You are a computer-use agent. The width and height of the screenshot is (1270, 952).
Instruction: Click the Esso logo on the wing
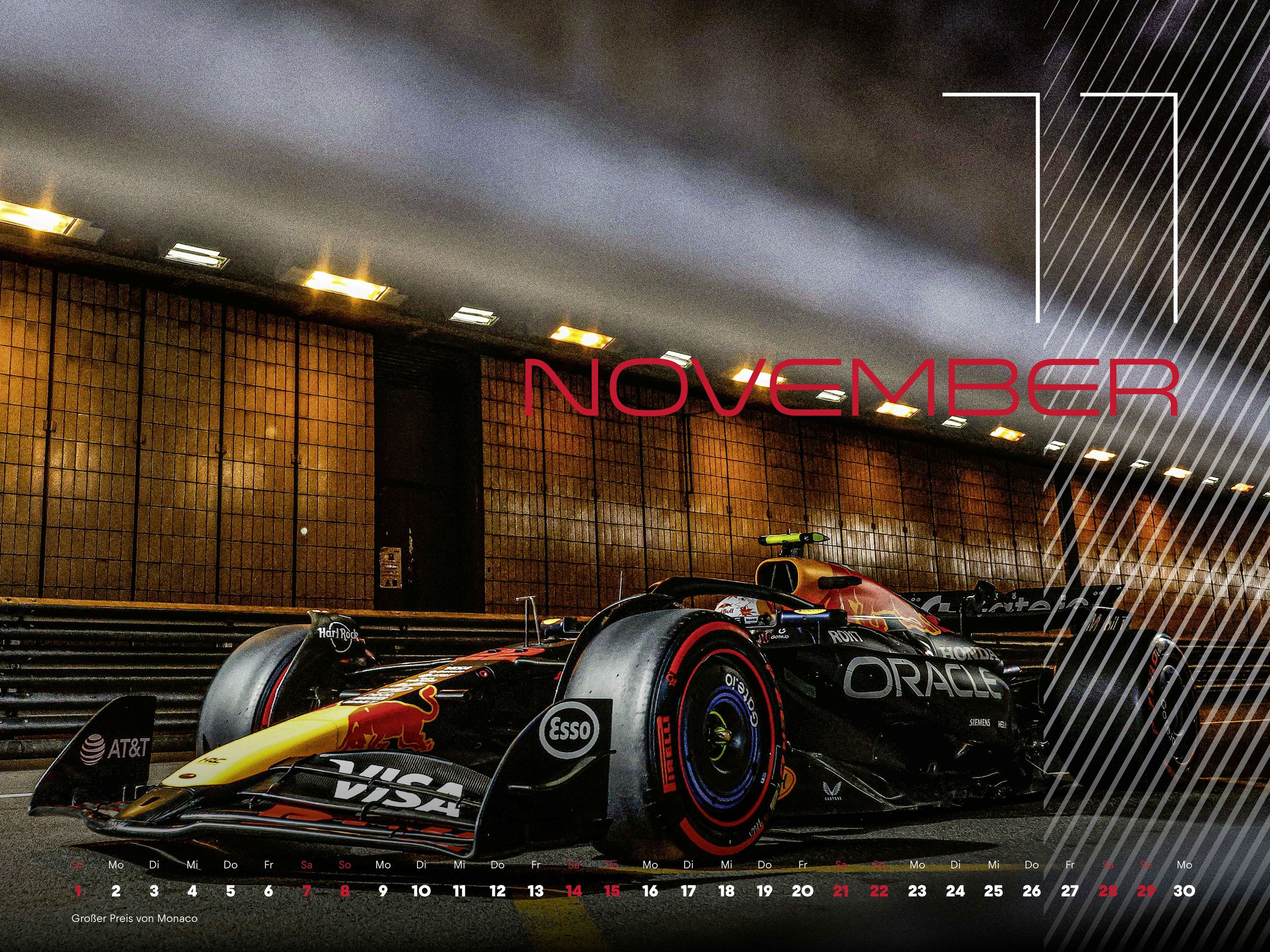tap(569, 730)
